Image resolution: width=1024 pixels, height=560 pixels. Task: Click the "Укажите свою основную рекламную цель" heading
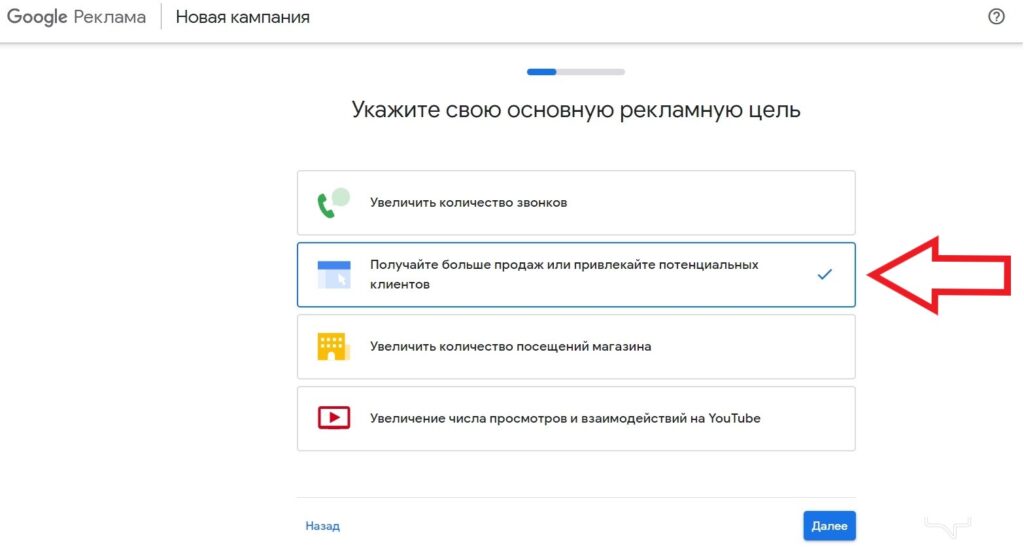tap(576, 110)
